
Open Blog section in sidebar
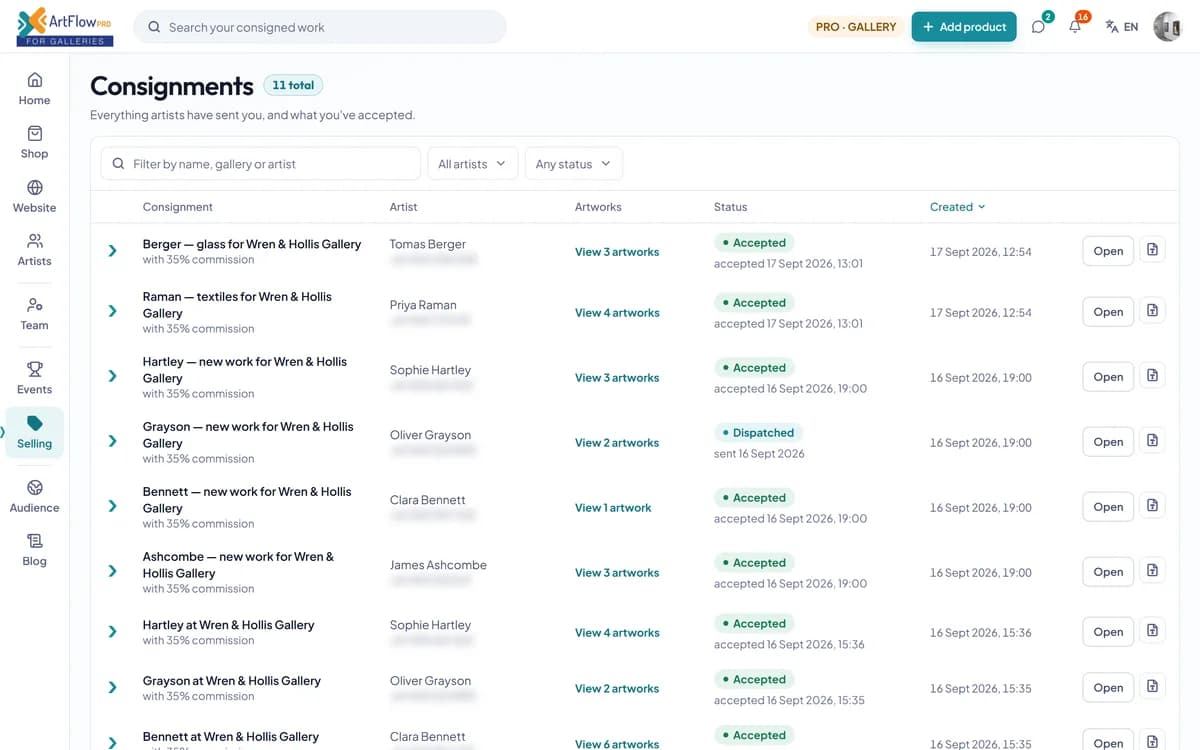34,550
